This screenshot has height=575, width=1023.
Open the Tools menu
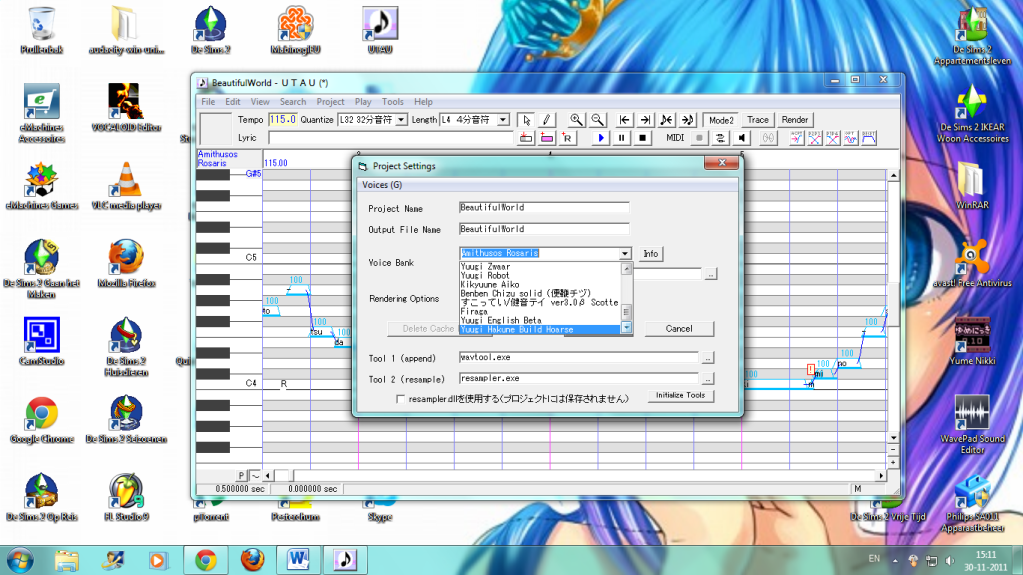(x=393, y=102)
